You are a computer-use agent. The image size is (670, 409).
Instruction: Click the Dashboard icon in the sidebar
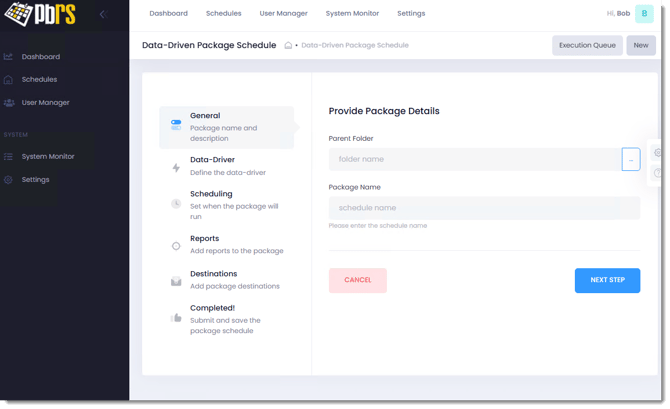9,57
